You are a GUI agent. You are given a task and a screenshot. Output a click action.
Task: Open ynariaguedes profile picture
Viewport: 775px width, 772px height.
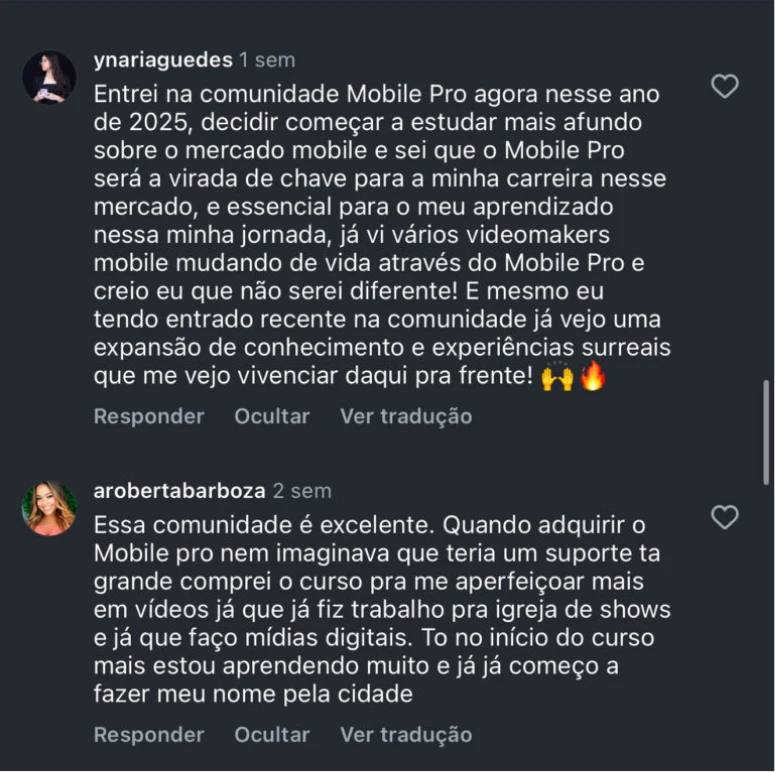coord(49,77)
